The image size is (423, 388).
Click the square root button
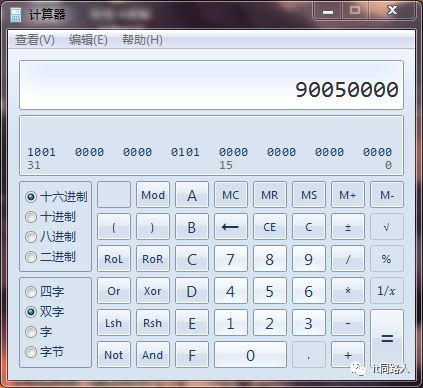tap(387, 227)
